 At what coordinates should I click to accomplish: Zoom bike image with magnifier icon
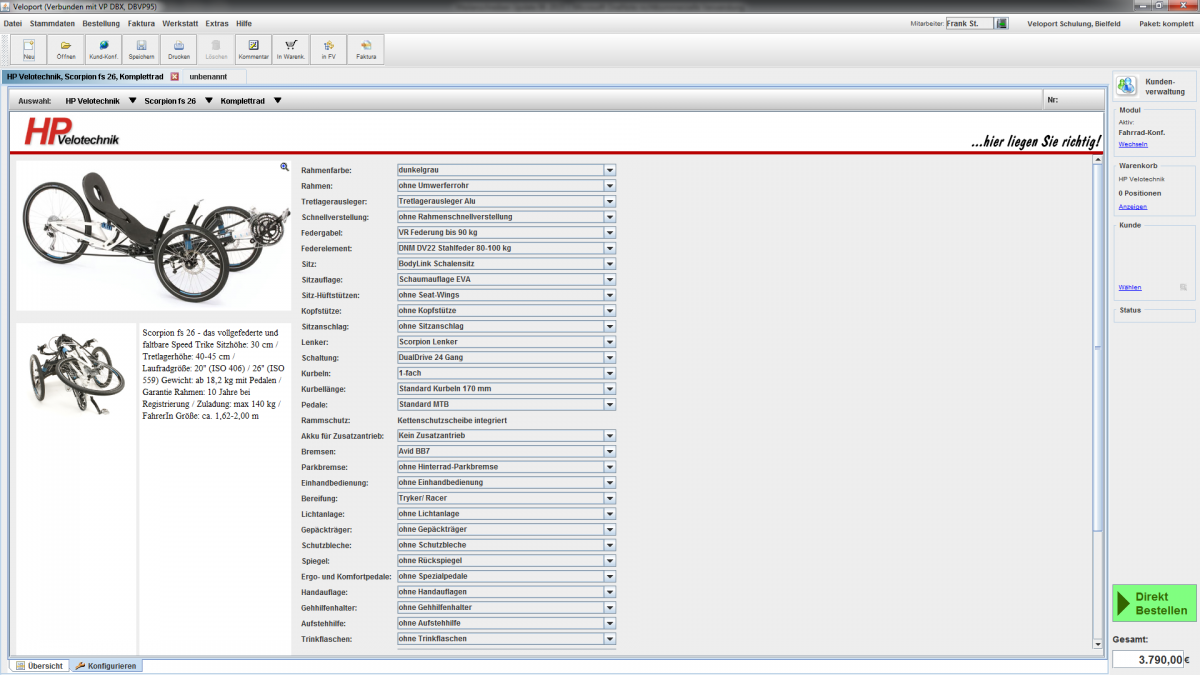tap(284, 168)
